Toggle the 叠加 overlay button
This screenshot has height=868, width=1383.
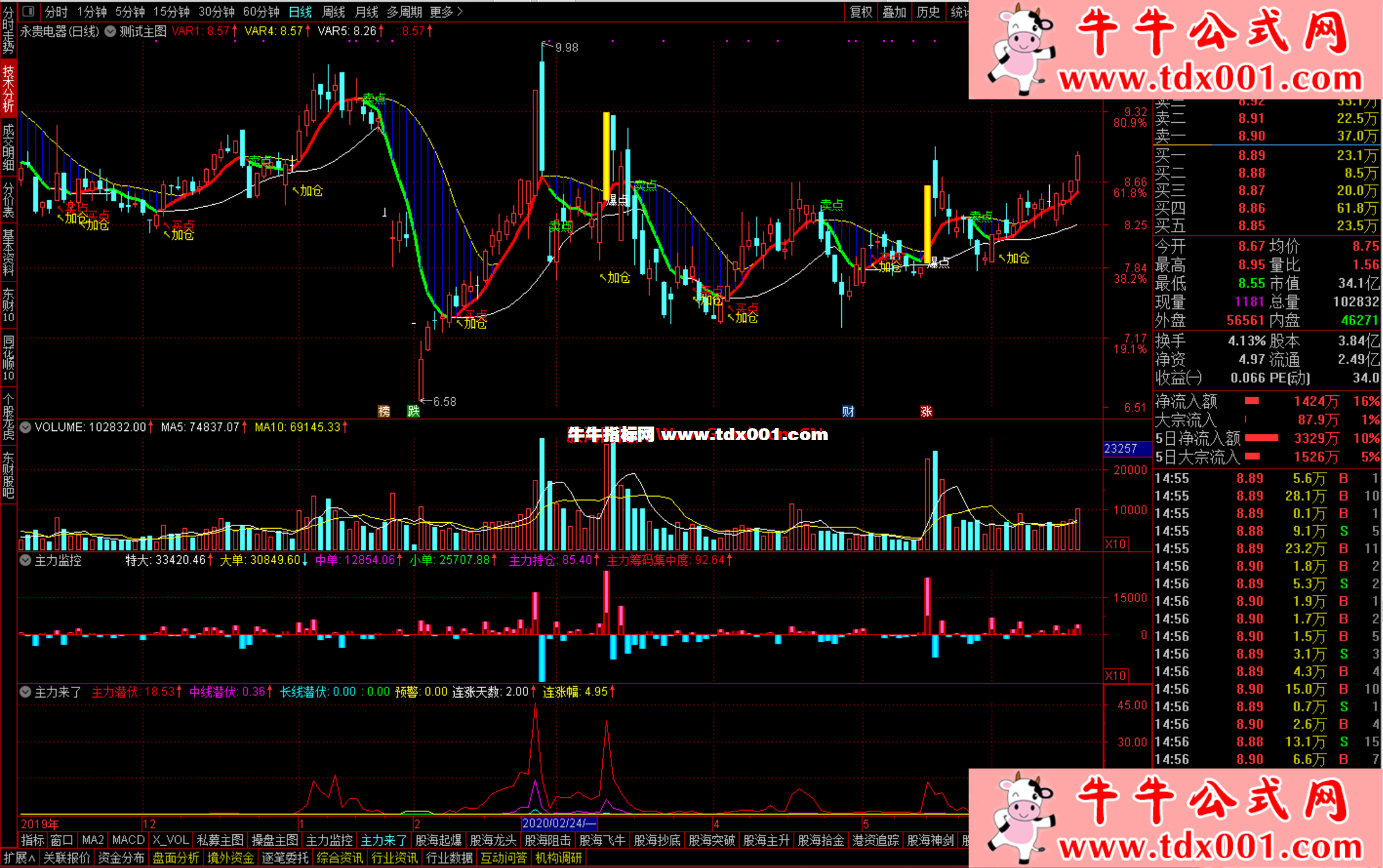[x=894, y=12]
